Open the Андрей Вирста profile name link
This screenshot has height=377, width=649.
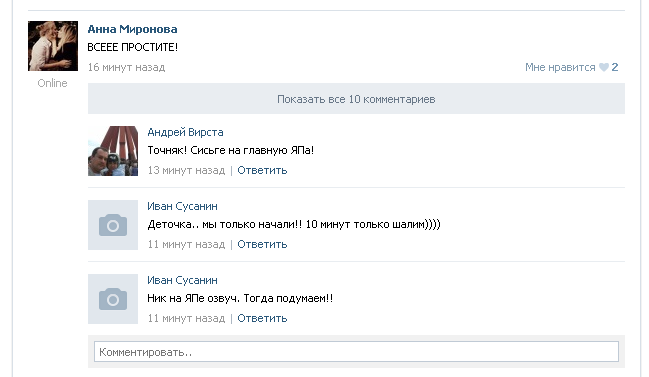pyautogui.click(x=185, y=132)
